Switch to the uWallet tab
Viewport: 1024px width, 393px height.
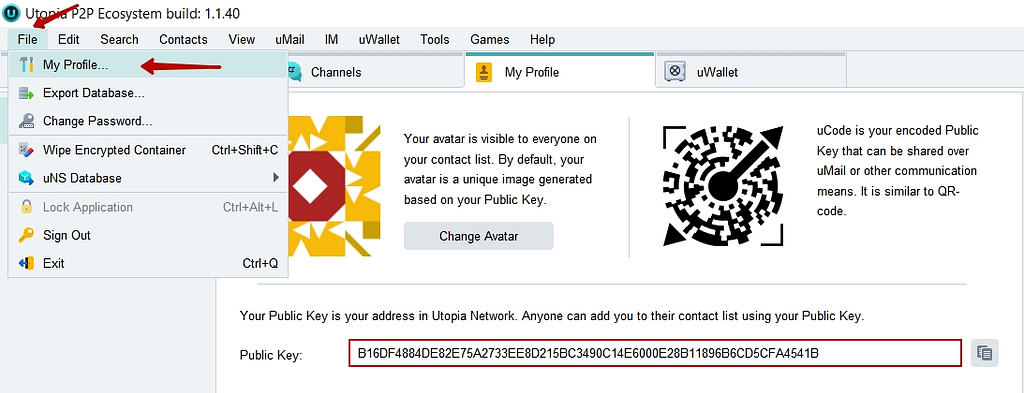click(751, 71)
